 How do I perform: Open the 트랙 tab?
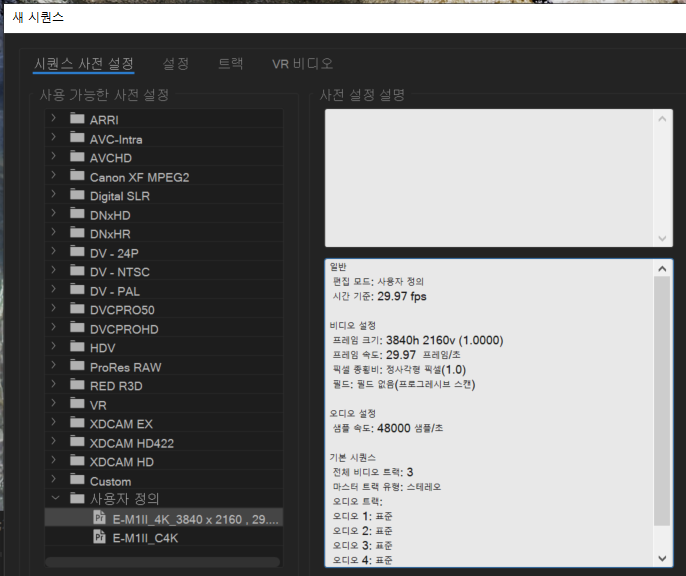click(231, 64)
